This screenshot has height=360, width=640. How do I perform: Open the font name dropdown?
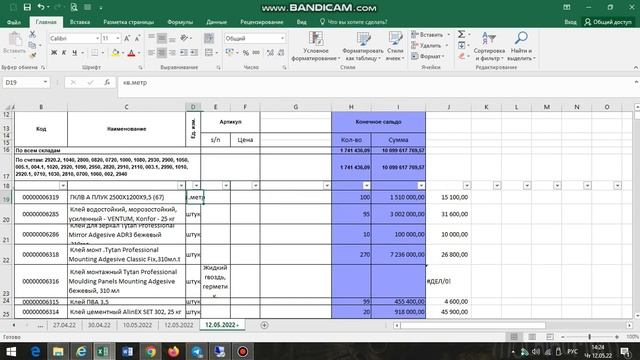click(x=98, y=38)
